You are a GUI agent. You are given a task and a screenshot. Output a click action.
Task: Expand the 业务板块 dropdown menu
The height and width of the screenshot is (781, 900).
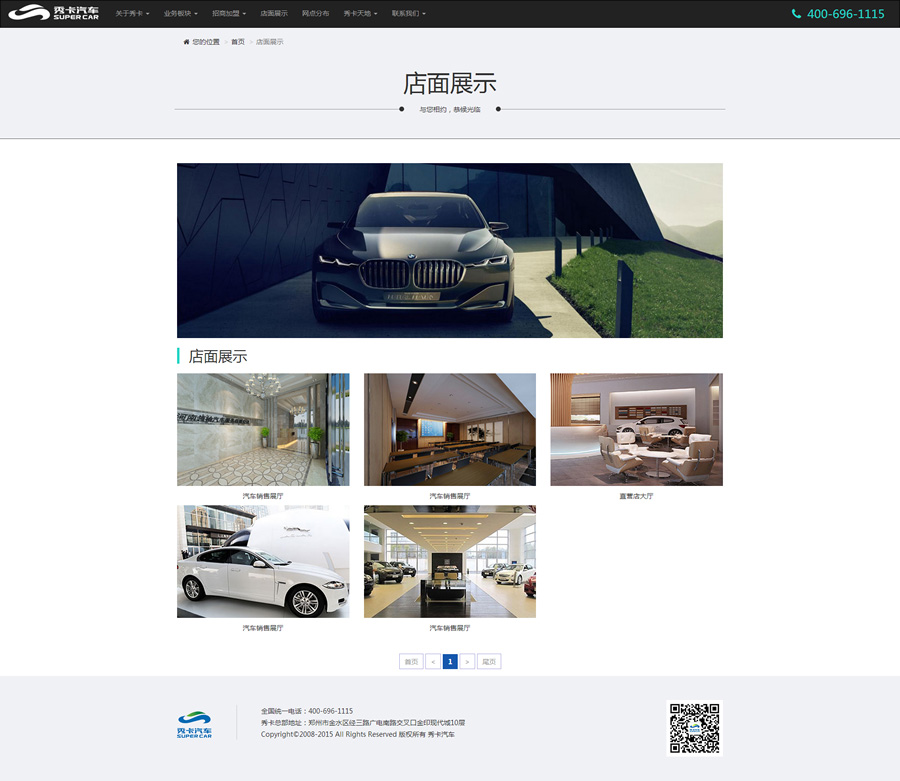(x=180, y=13)
